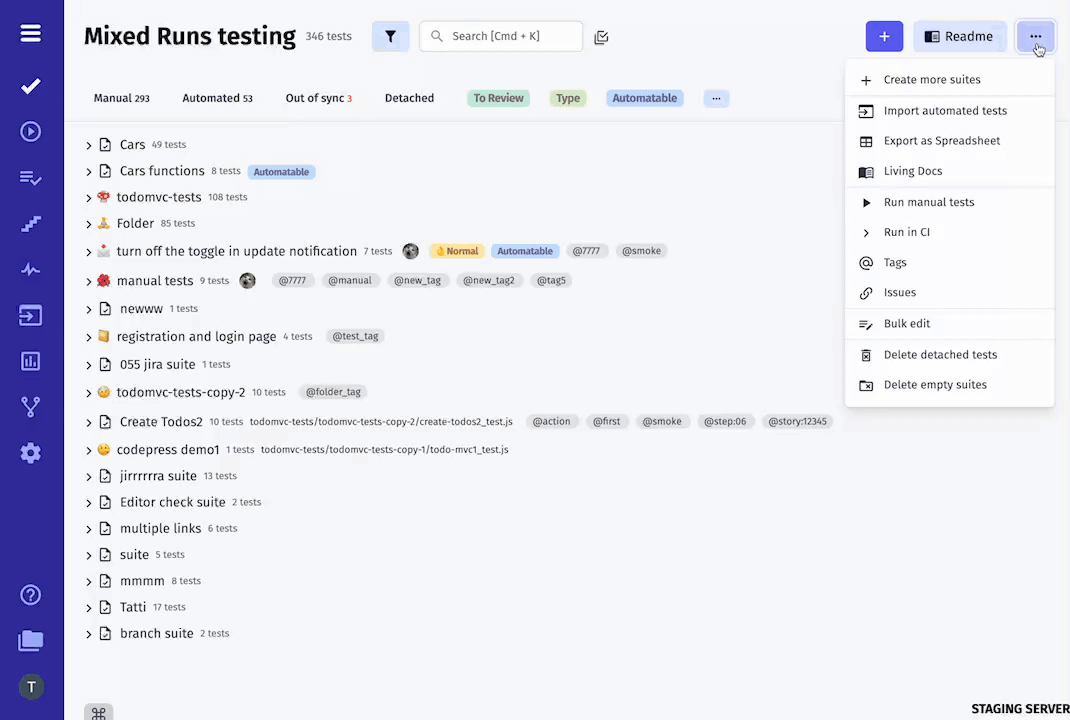Toggle multi-select mode icon next to search
Screen dimensions: 1070x720
click(x=601, y=37)
